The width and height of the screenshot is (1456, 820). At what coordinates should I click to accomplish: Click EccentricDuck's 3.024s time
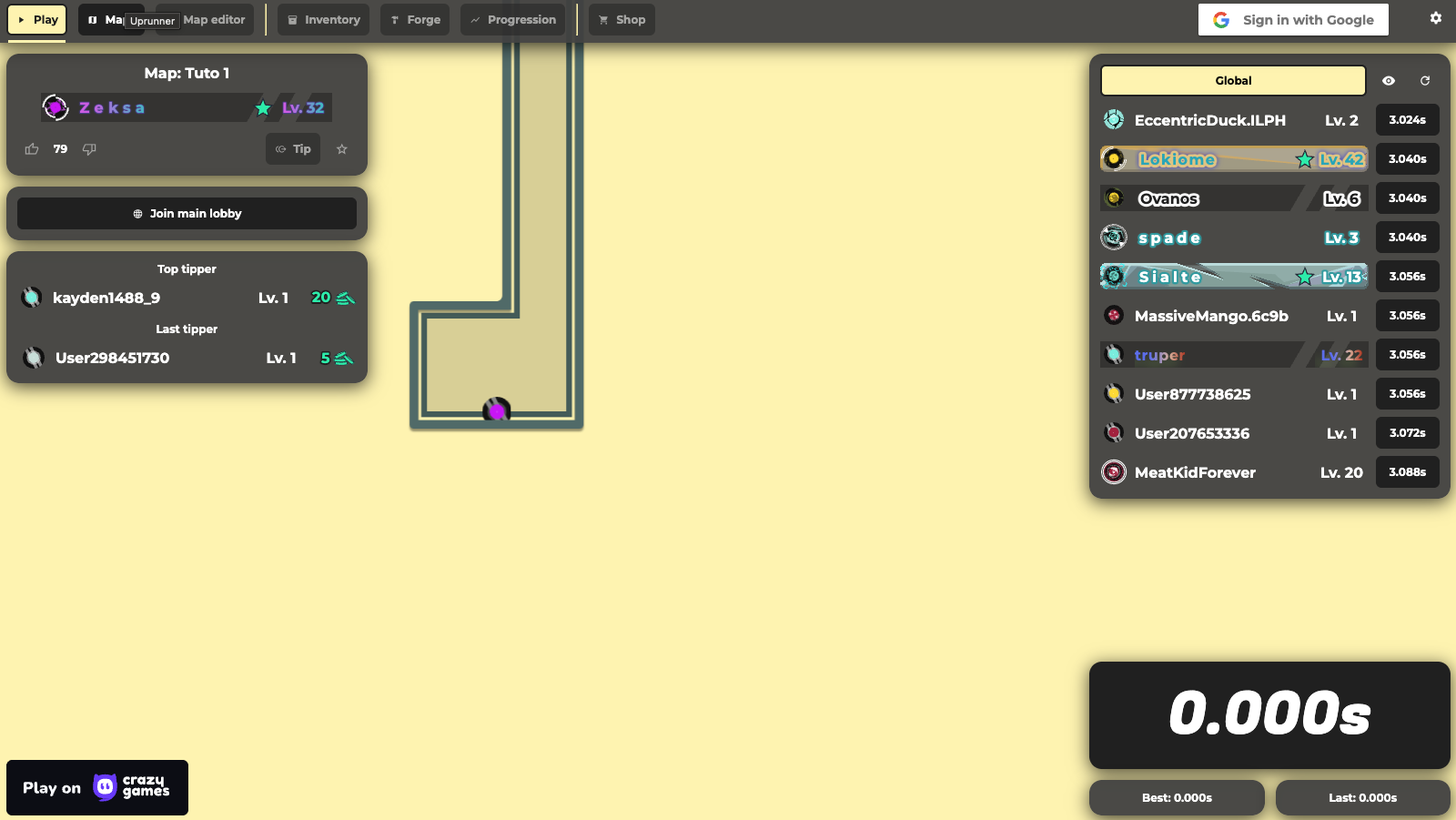(1407, 120)
